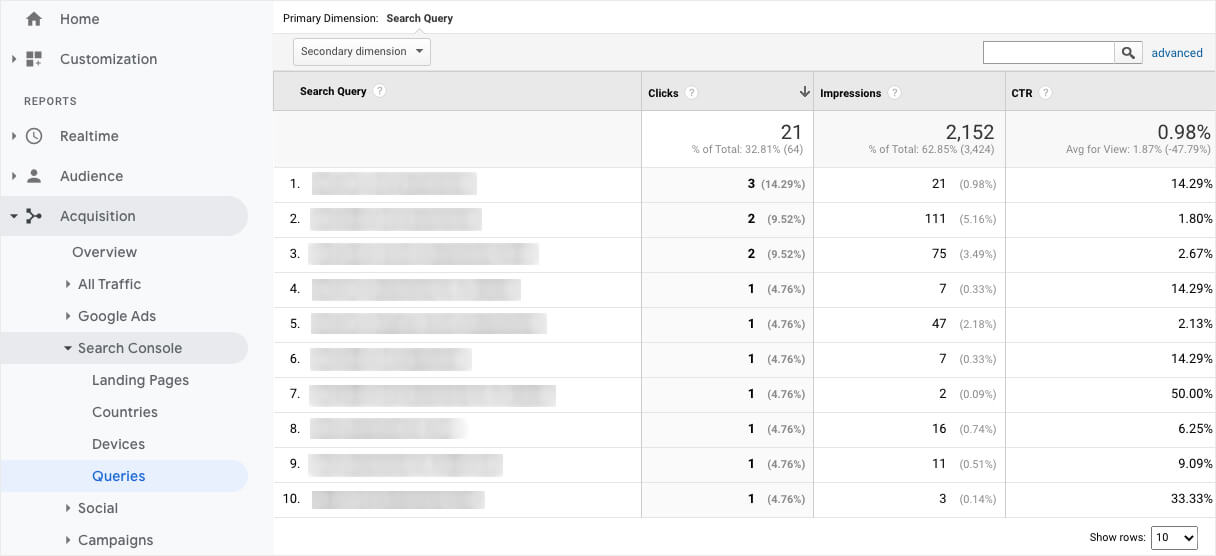Open the Secondary dimension dropdown
Screen dimensions: 1216x556
tap(362, 51)
